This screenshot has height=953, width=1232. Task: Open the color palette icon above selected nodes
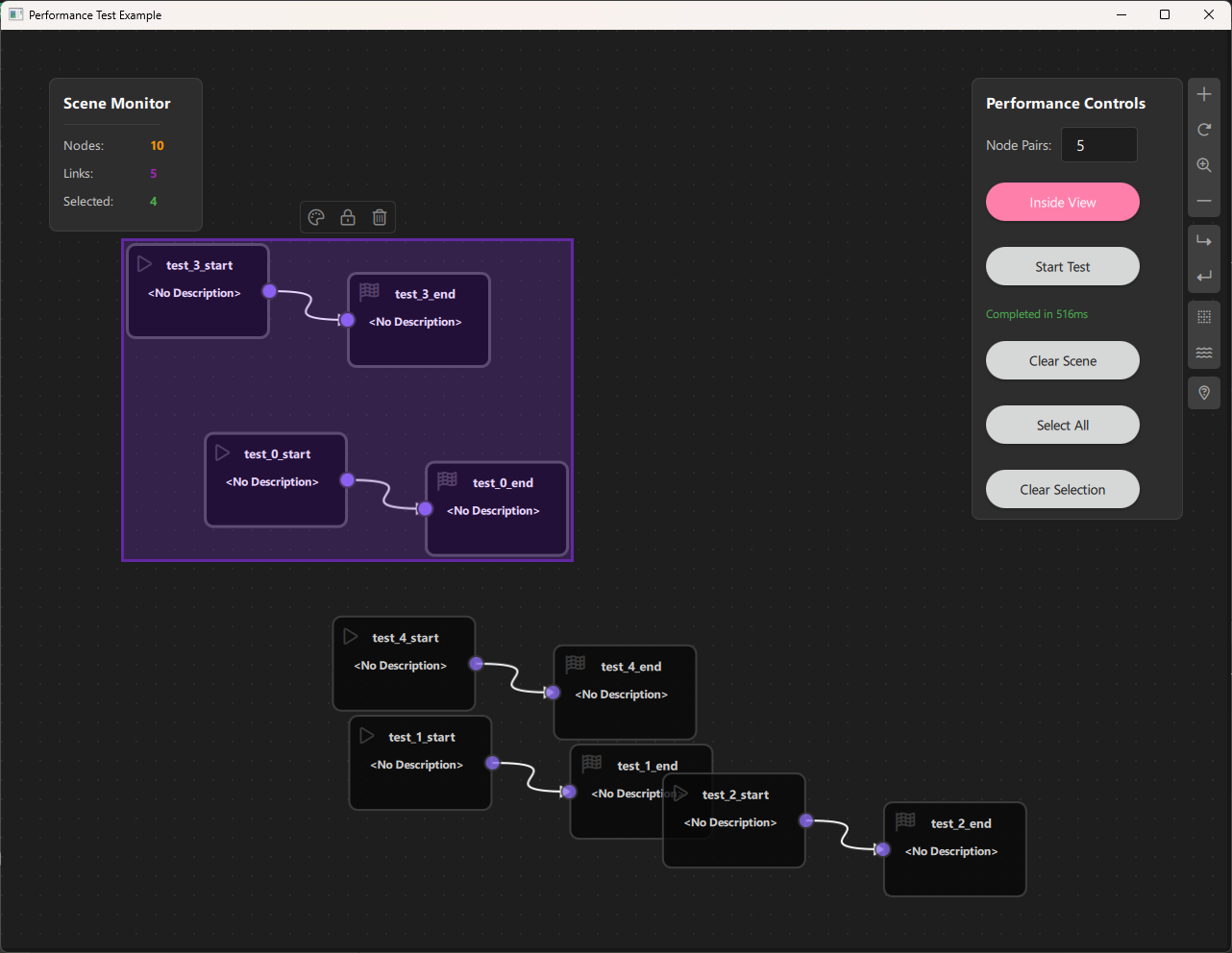(316, 217)
